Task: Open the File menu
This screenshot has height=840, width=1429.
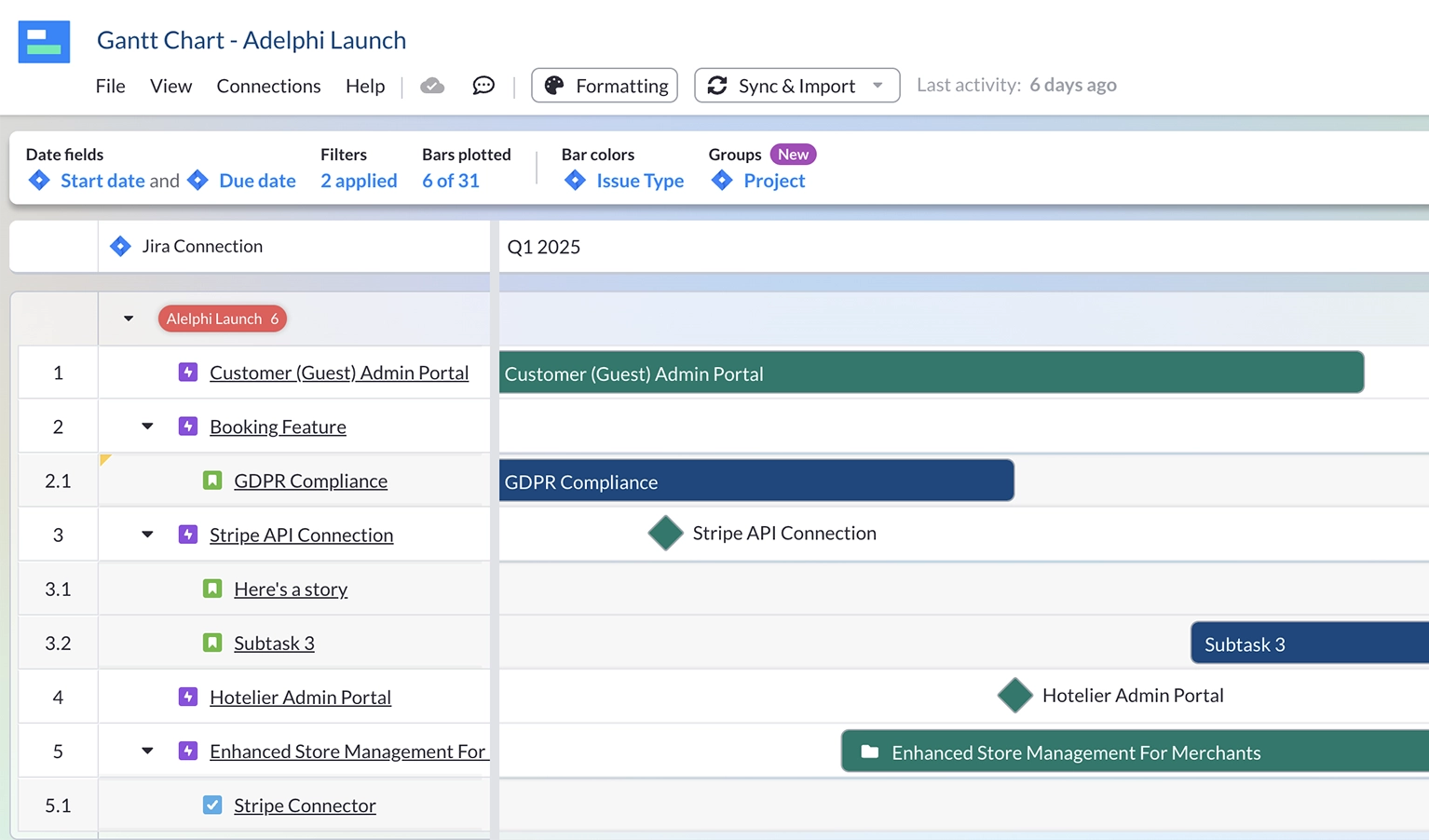Action: [110, 86]
